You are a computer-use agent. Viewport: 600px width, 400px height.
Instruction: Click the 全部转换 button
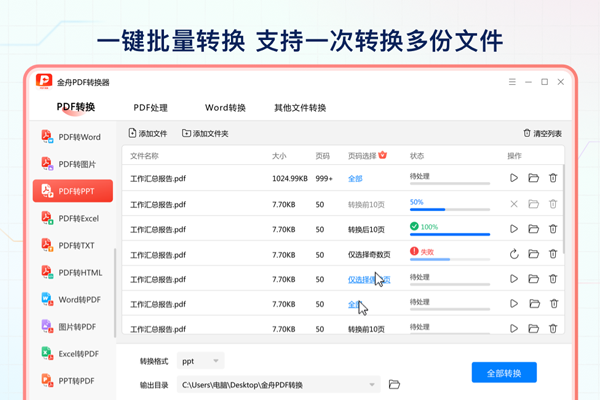pyautogui.click(x=504, y=372)
